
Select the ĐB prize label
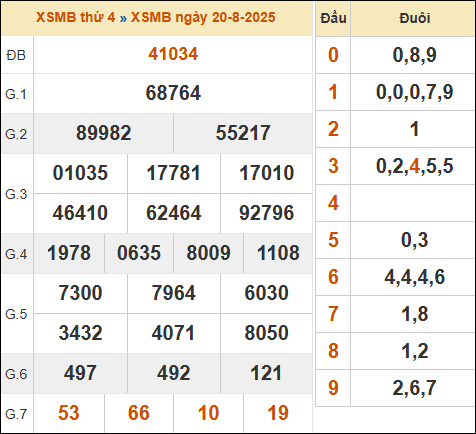click(16, 55)
